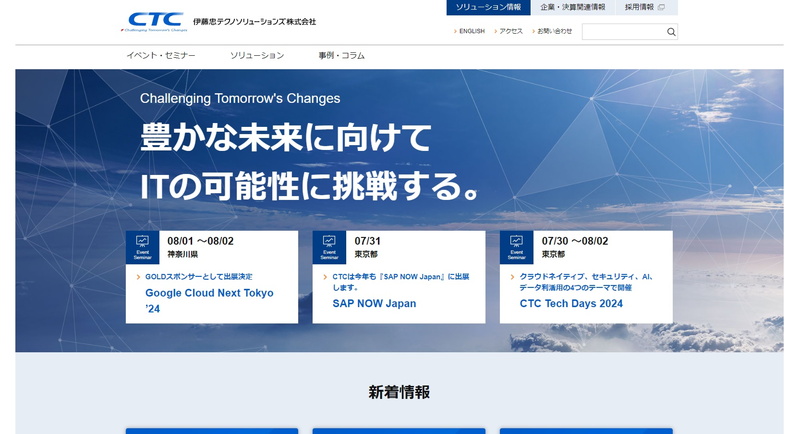Click the search magnifier icon
800x434 pixels.
tap(671, 32)
